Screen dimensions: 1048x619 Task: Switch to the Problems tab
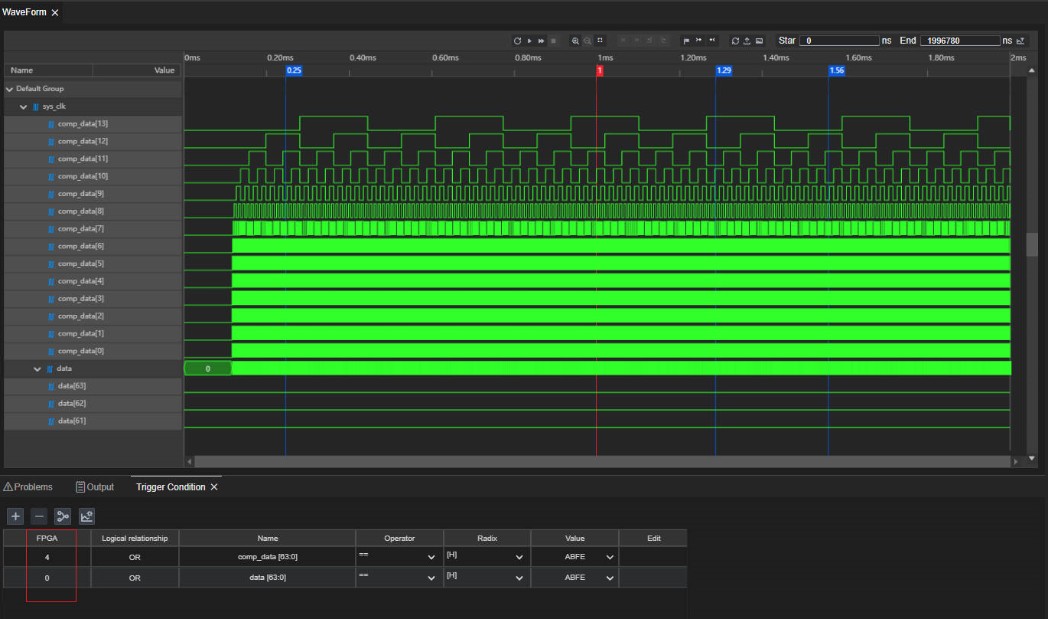[x=28, y=487]
